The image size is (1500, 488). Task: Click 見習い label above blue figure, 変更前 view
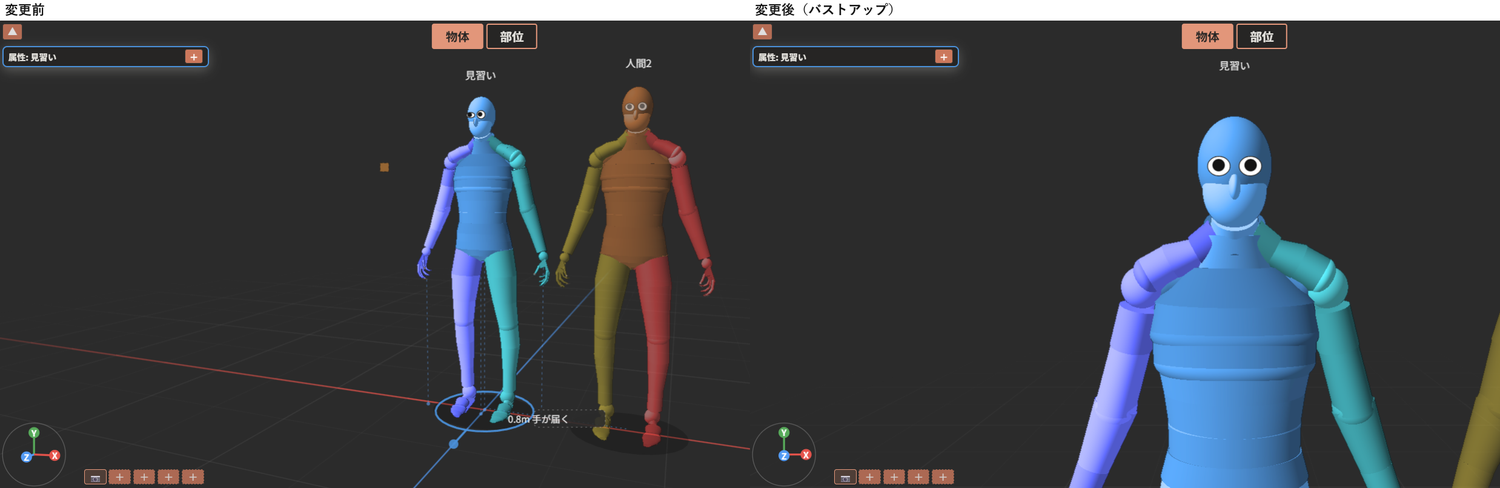pyautogui.click(x=481, y=76)
